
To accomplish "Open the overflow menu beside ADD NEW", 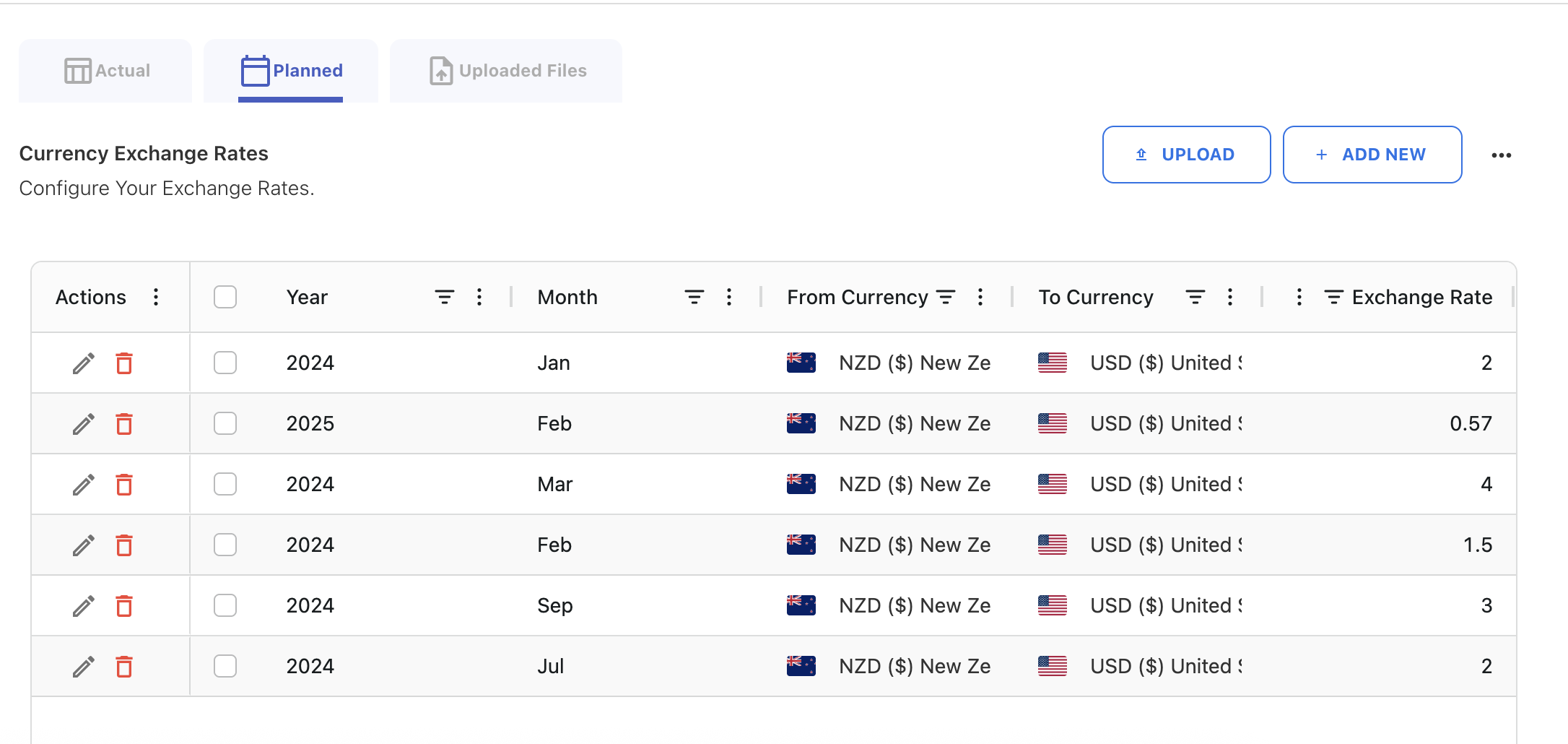I will [x=1502, y=155].
